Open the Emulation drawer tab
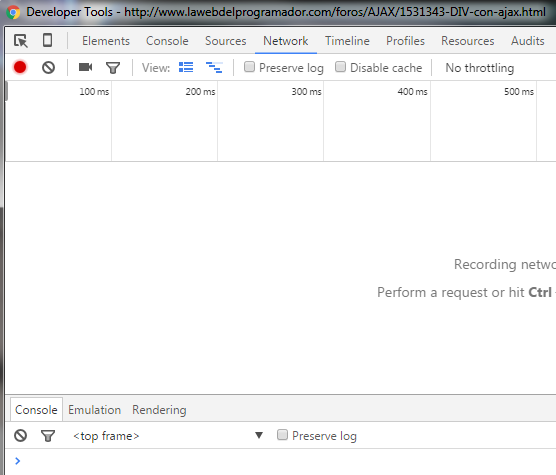This screenshot has height=475, width=556. point(94,410)
